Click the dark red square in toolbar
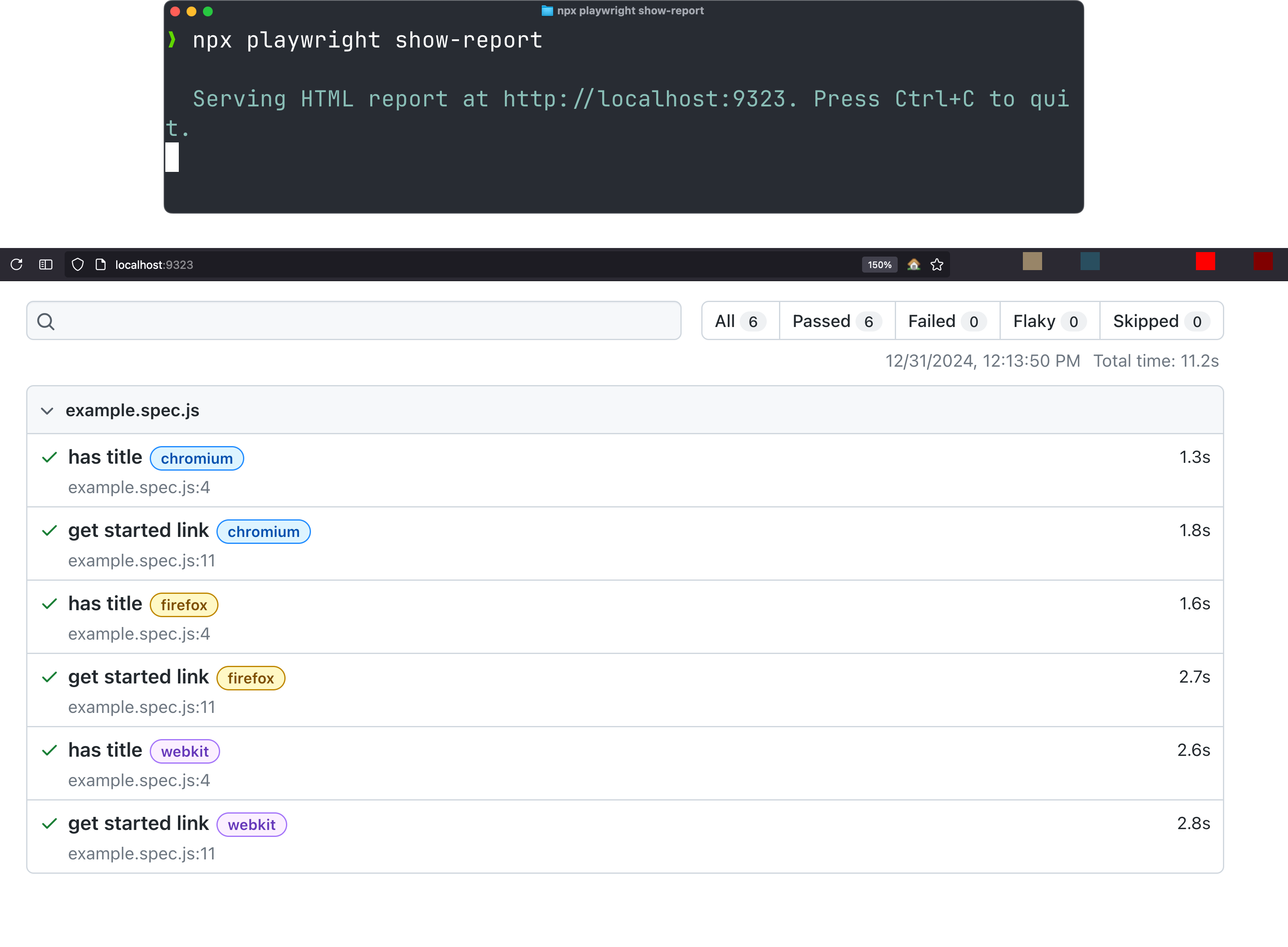This screenshot has height=947, width=1288. (x=1263, y=261)
